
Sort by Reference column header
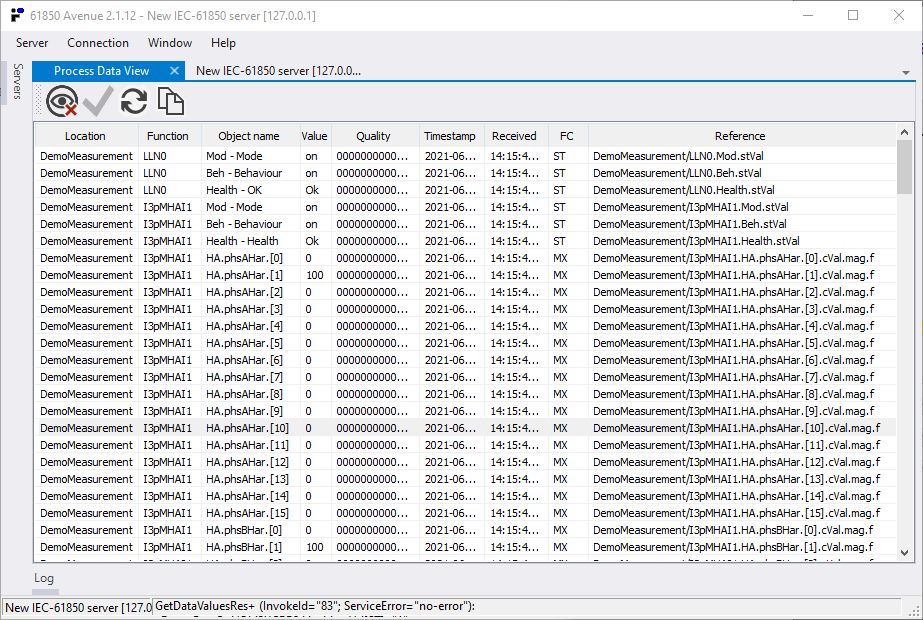(740, 136)
